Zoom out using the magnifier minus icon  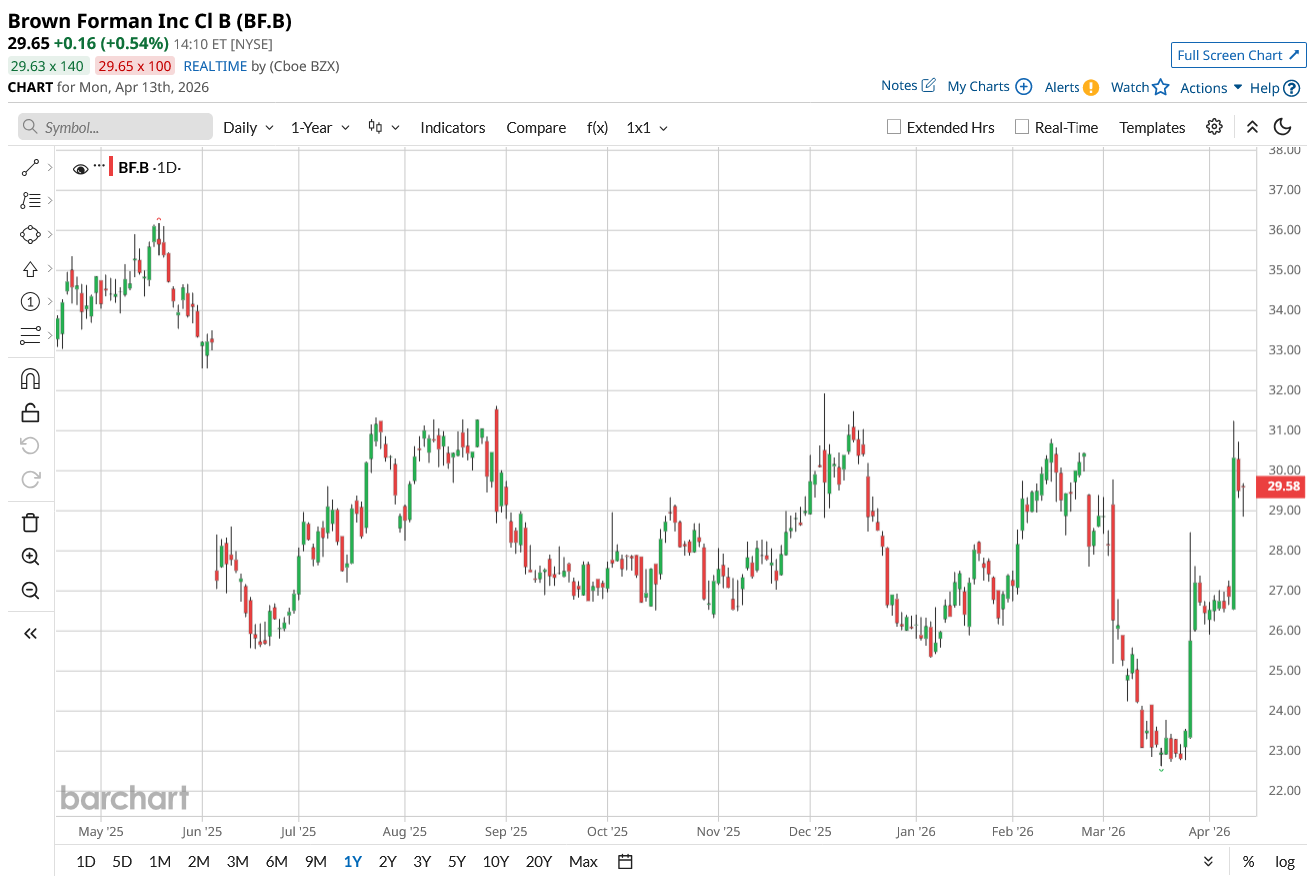[x=30, y=591]
